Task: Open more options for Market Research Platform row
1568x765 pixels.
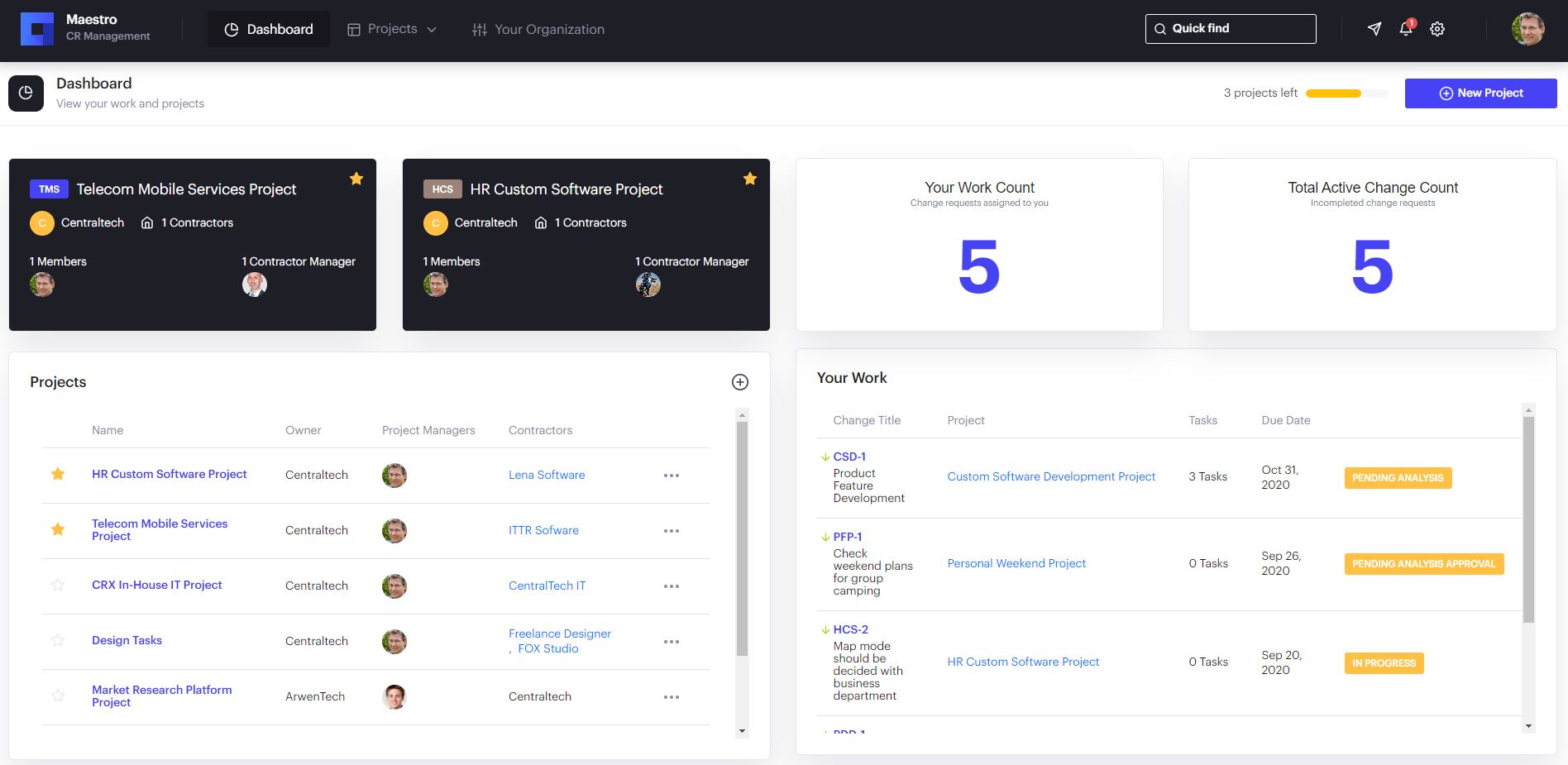Action: click(672, 697)
